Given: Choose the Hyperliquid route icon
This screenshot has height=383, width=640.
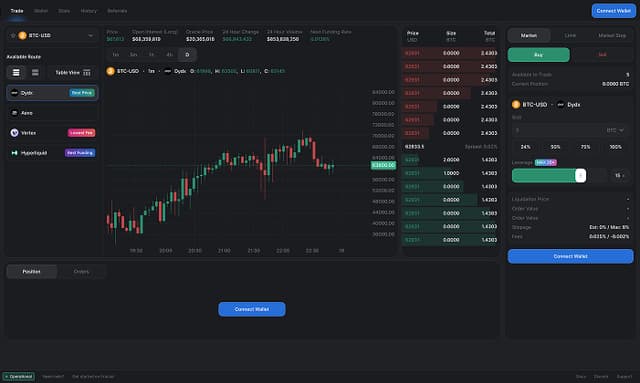Looking at the screenshot, I should (x=14, y=153).
